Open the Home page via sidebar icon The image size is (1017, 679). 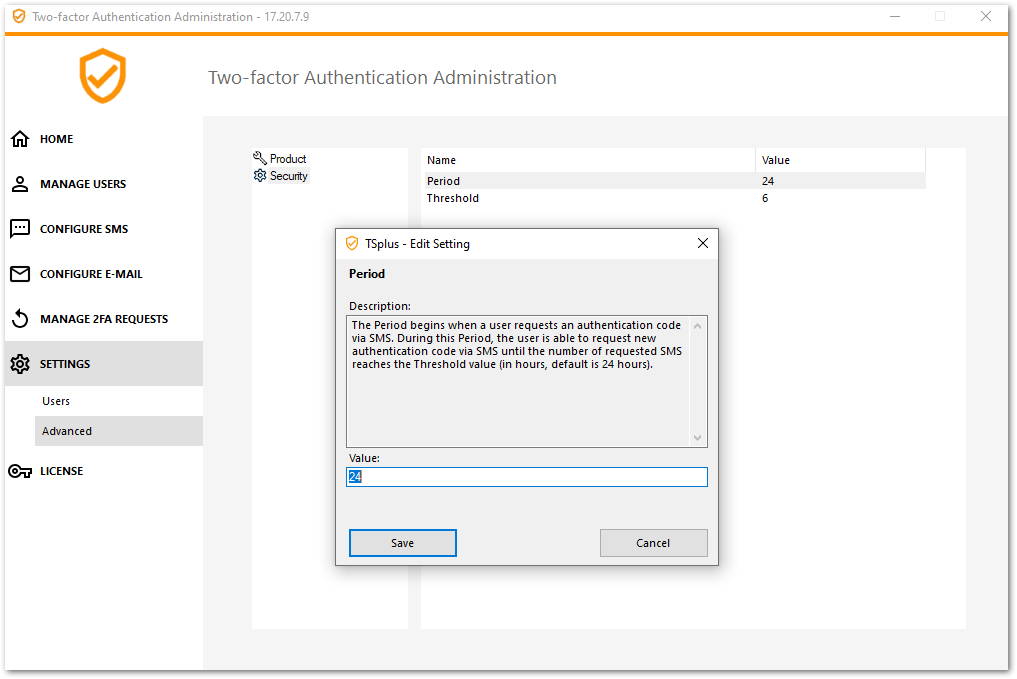[19, 139]
